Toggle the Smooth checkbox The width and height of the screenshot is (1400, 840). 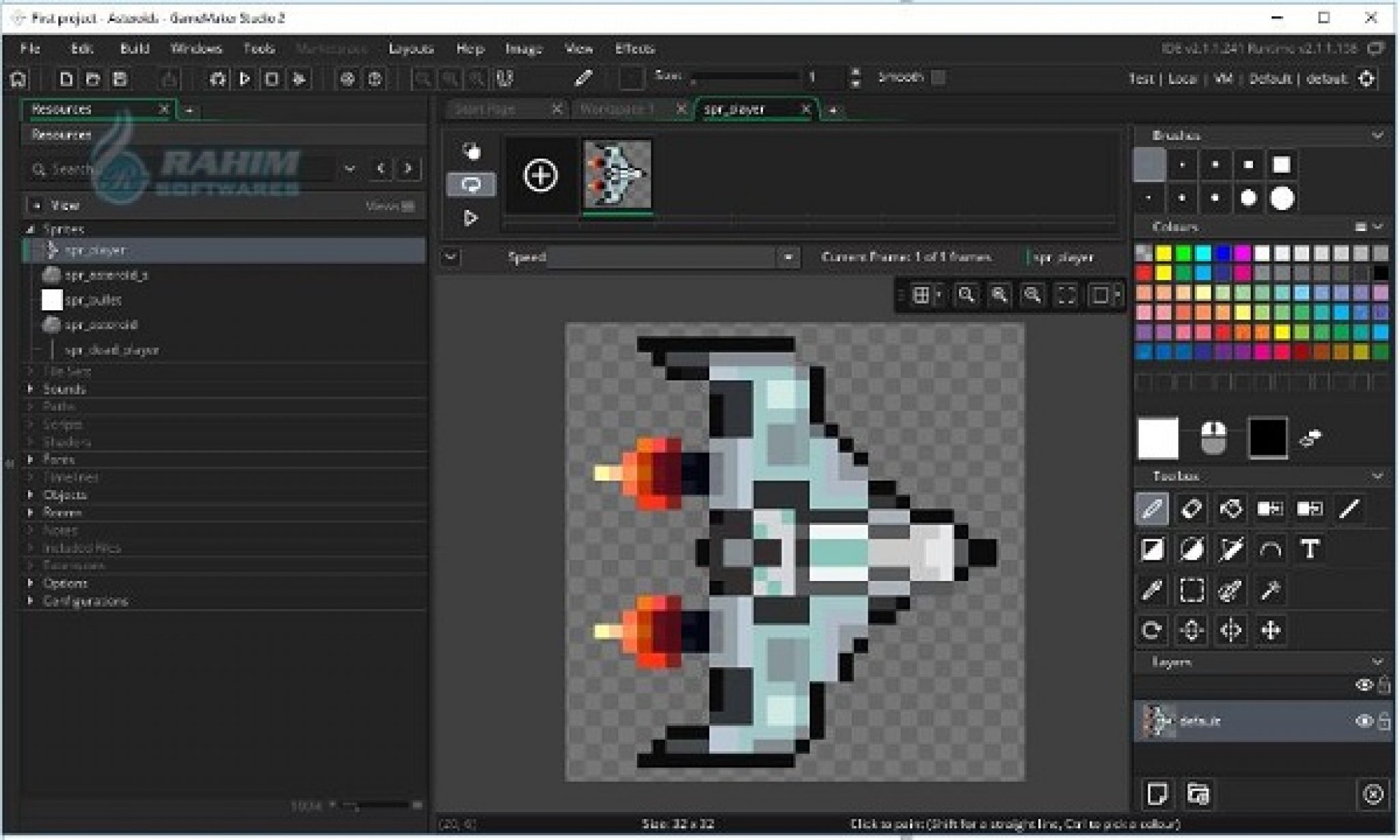(x=939, y=78)
